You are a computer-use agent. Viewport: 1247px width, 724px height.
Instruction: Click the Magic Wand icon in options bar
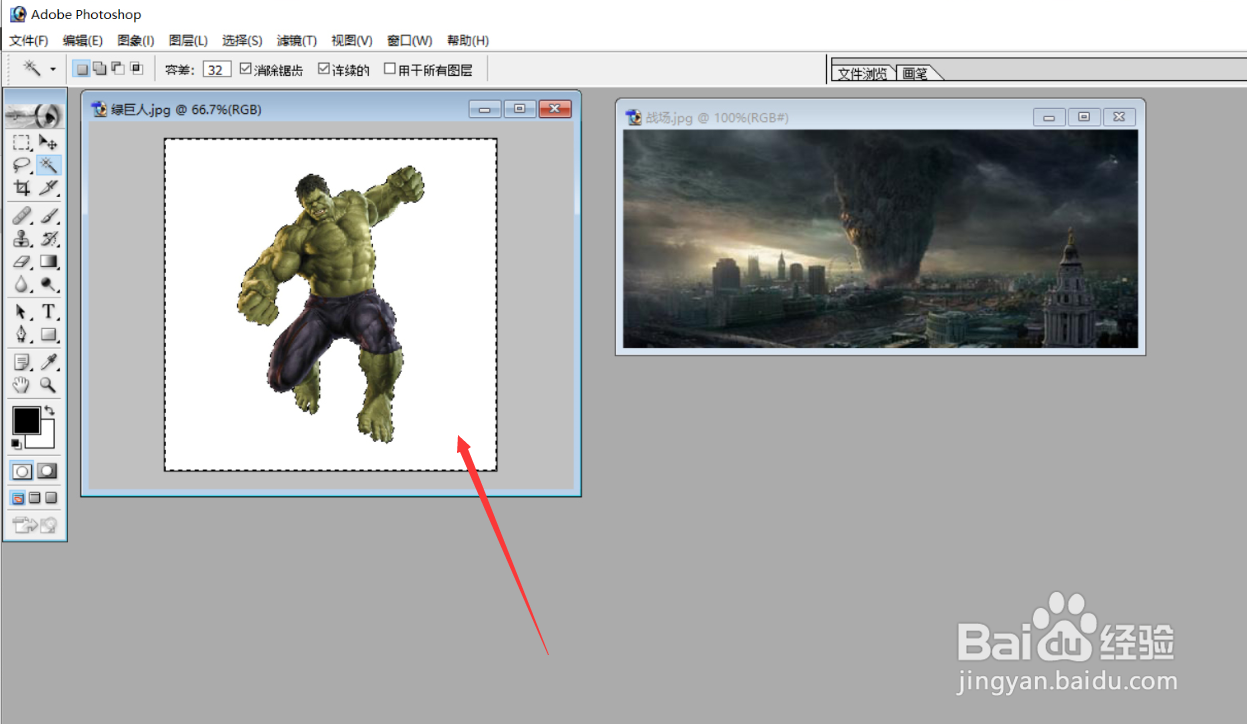pyautogui.click(x=33, y=69)
